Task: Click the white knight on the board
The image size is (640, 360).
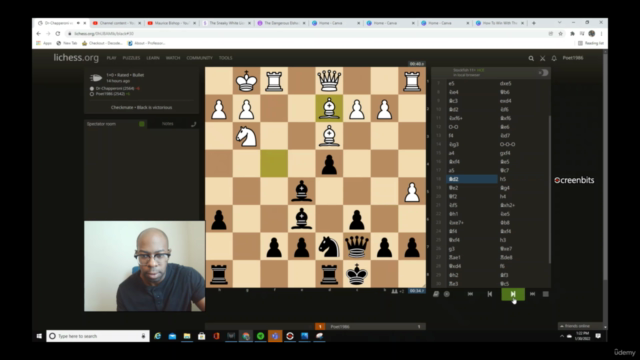Action: (x=246, y=136)
